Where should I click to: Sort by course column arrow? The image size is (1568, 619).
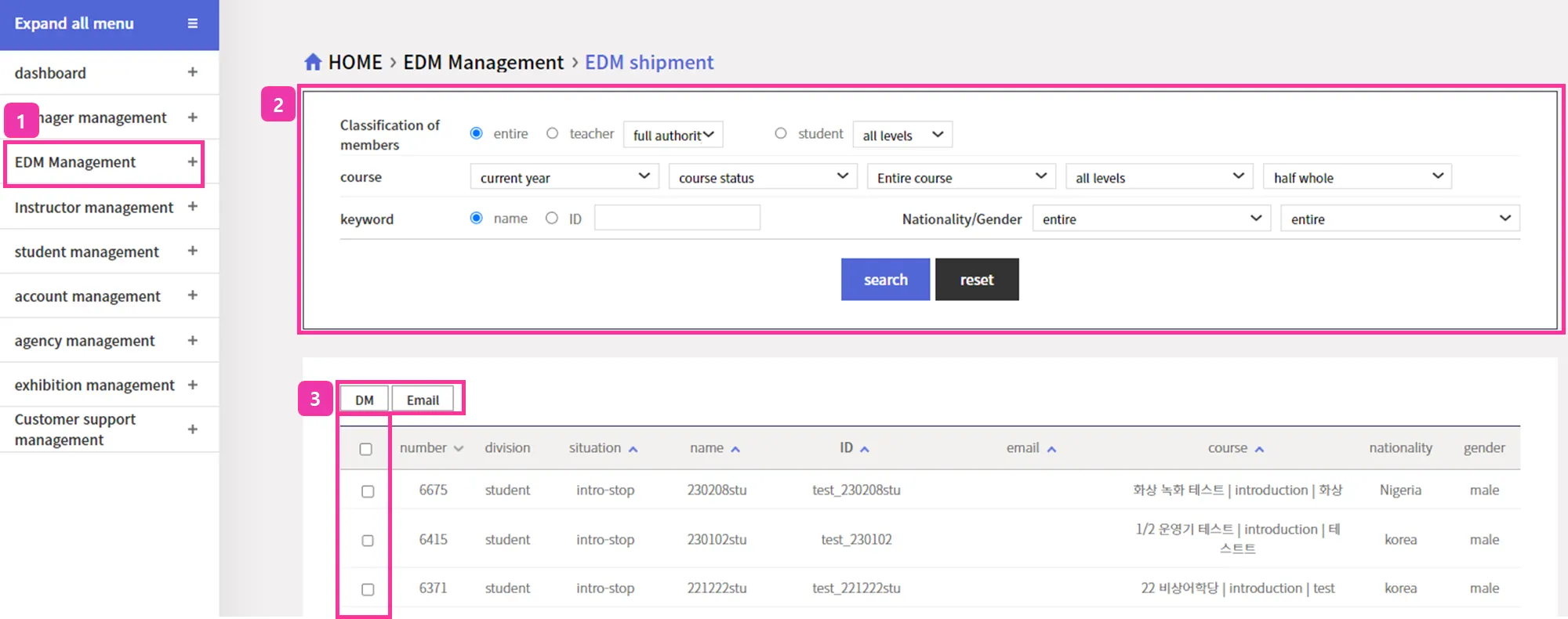click(x=1259, y=449)
